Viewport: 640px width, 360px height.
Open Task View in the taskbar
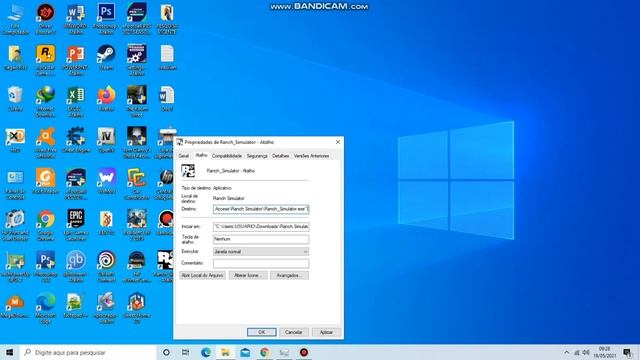pos(185,352)
